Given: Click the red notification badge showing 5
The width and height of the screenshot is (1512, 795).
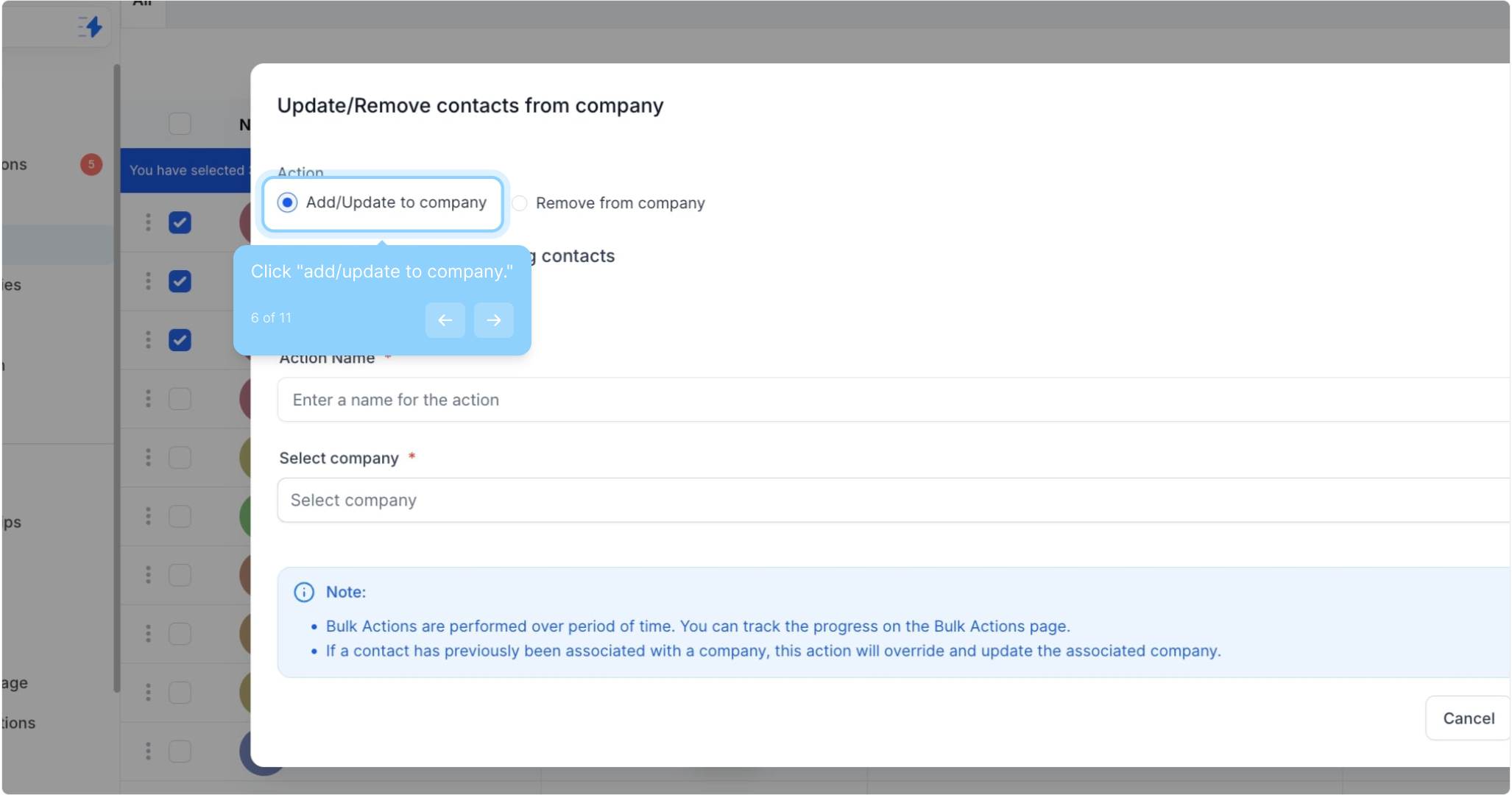Looking at the screenshot, I should [91, 164].
